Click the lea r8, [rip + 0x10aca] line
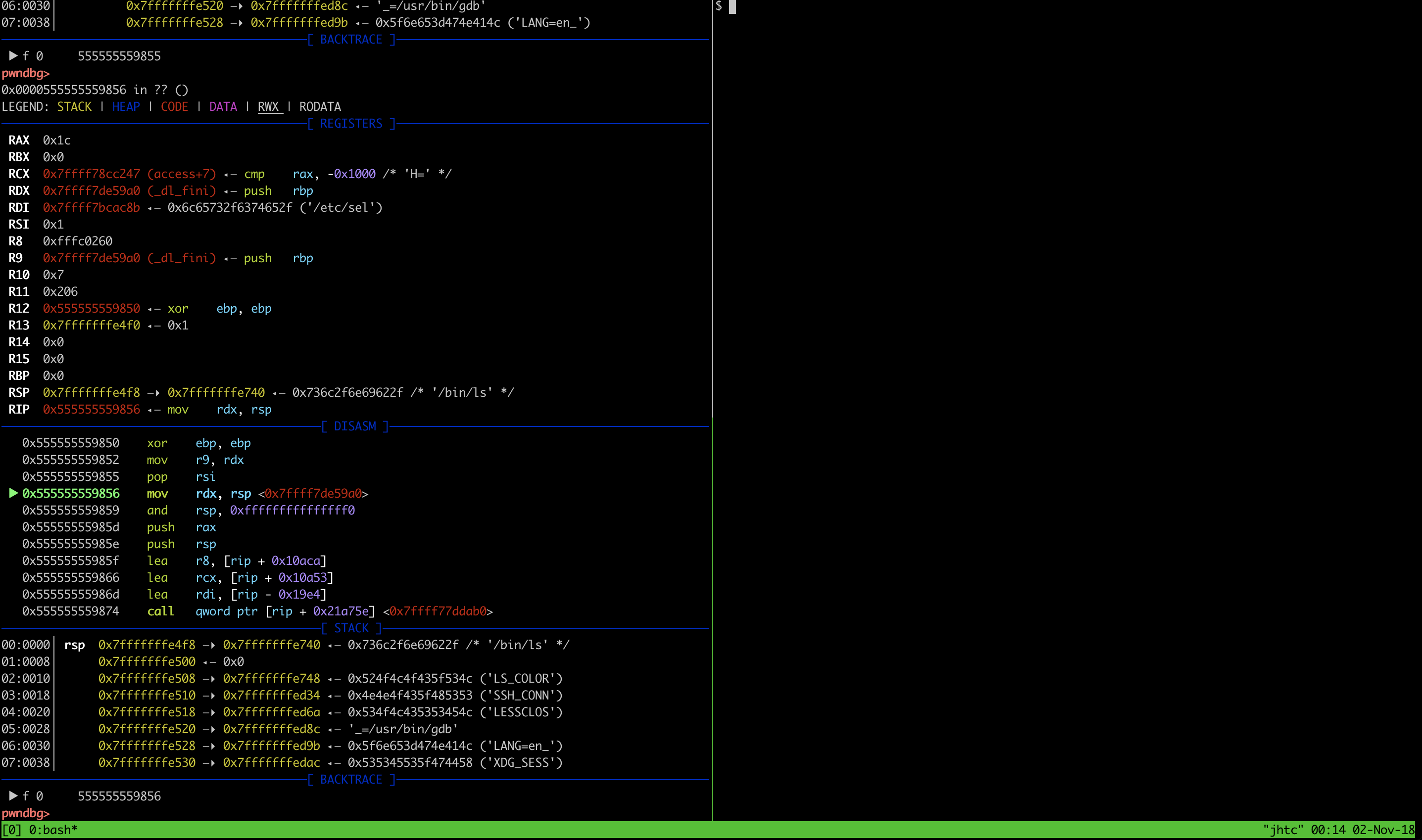The width and height of the screenshot is (1422, 840). pos(174,561)
